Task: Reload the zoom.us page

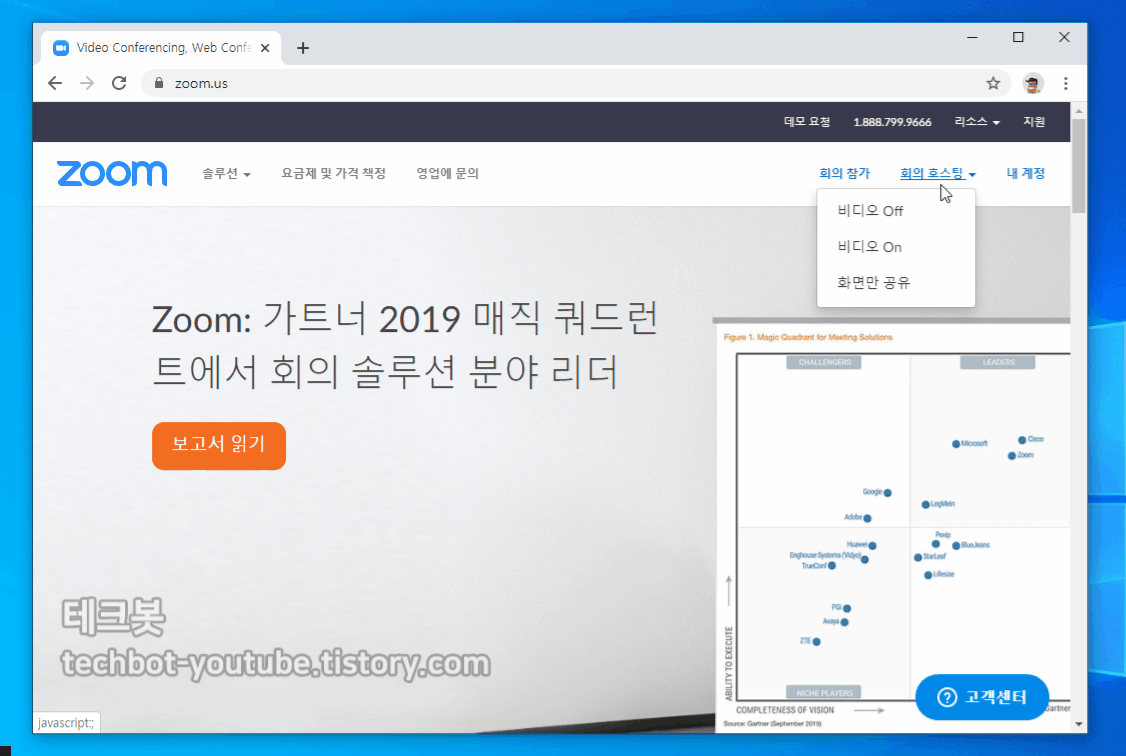Action: click(x=119, y=83)
